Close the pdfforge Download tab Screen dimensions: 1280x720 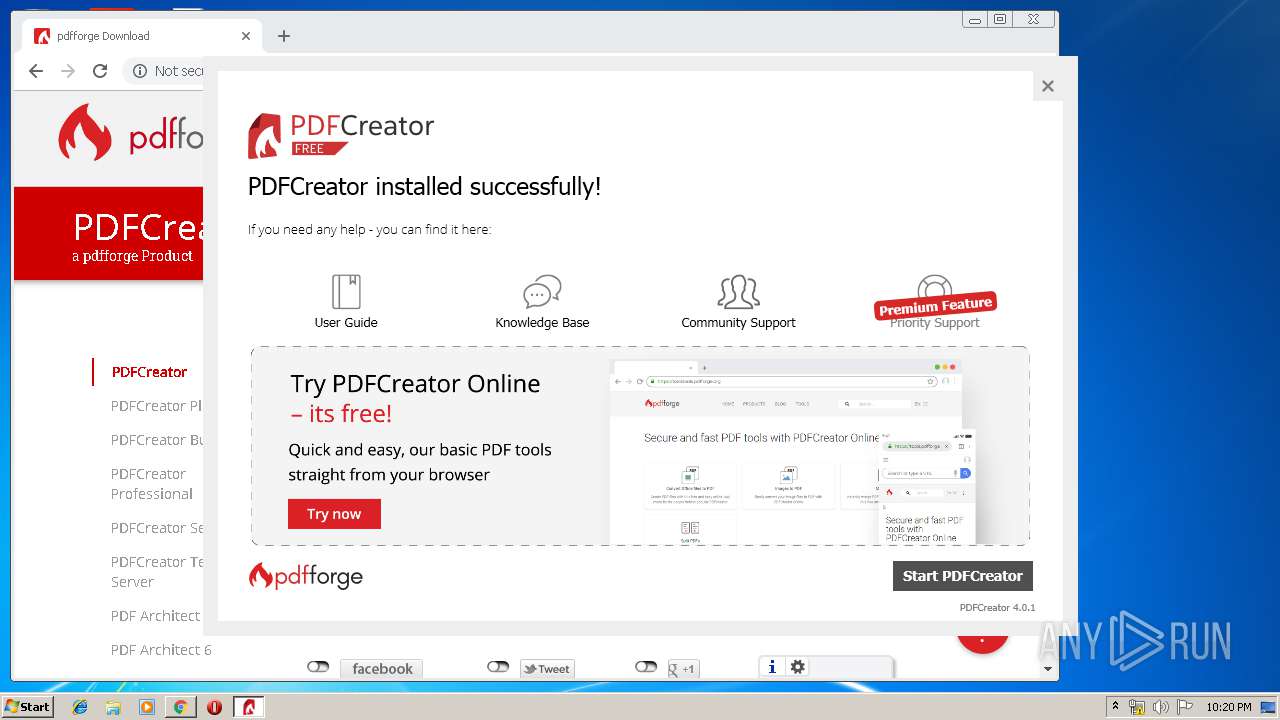(x=246, y=36)
